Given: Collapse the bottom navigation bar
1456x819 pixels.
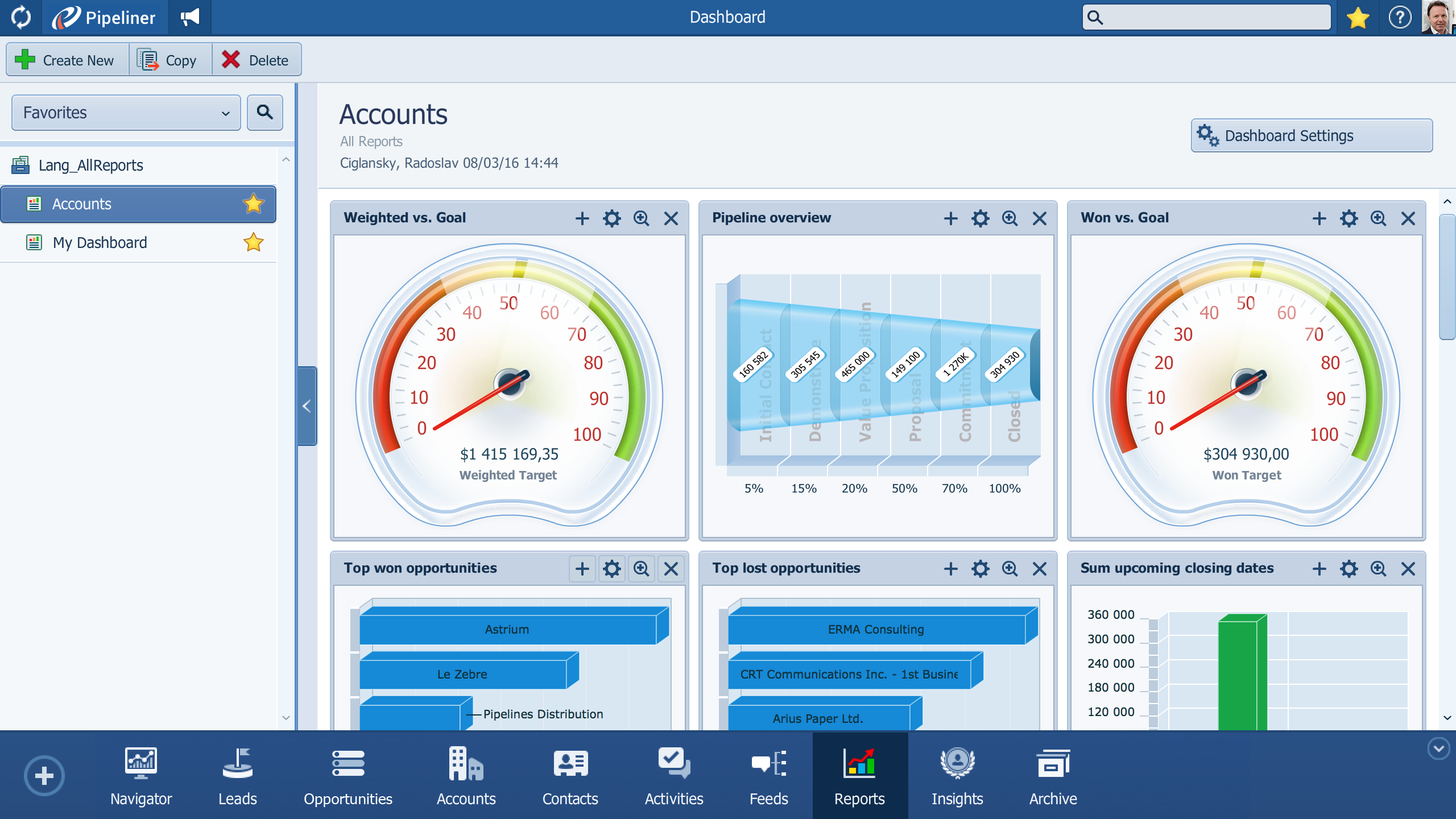Looking at the screenshot, I should 1438,750.
